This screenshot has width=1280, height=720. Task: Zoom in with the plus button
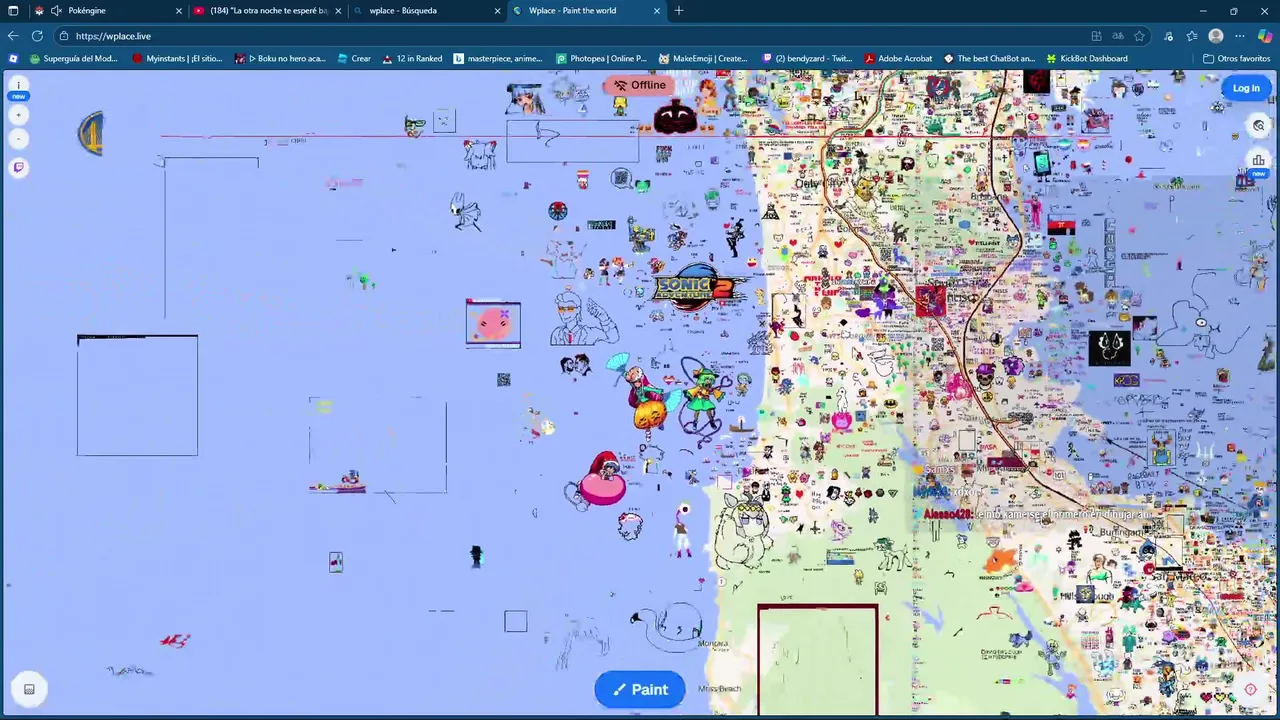coord(18,115)
